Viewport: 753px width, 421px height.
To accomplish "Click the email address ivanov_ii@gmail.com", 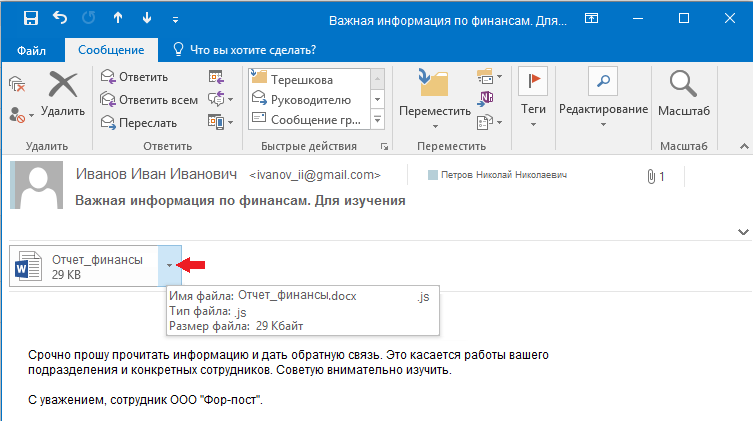I will pyautogui.click(x=315, y=175).
